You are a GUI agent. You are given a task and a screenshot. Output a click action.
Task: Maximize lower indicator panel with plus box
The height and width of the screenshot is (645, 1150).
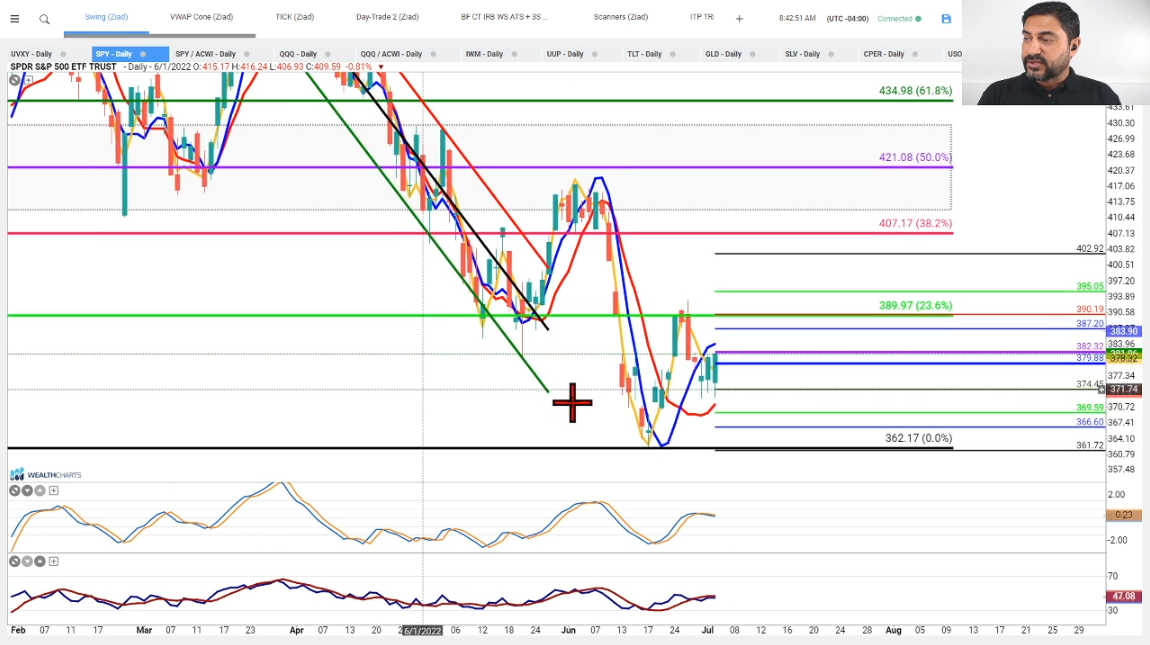(x=54, y=561)
